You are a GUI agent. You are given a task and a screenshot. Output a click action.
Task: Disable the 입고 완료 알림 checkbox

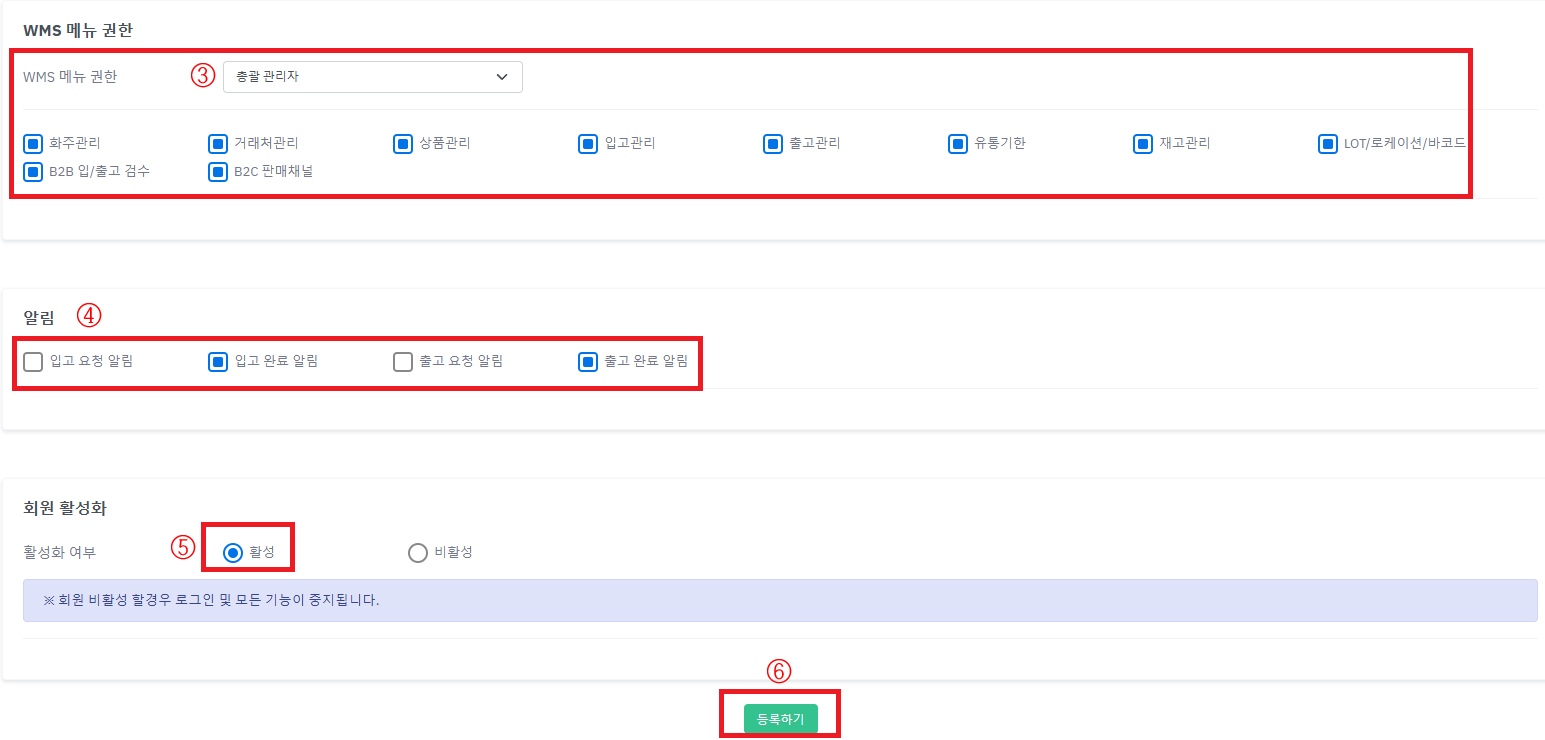tap(218, 362)
